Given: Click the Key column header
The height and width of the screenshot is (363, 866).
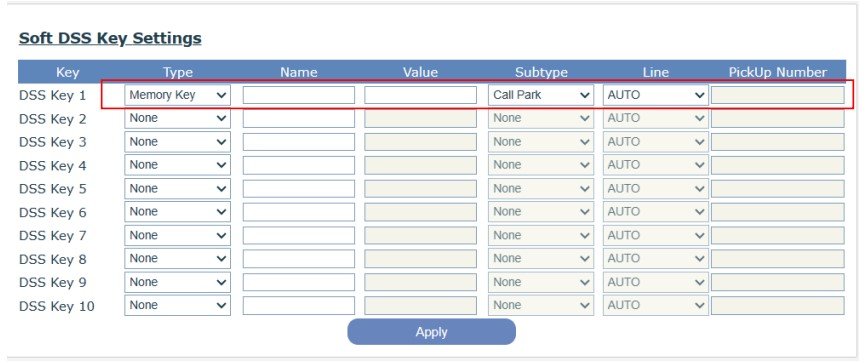Looking at the screenshot, I should (x=67, y=72).
